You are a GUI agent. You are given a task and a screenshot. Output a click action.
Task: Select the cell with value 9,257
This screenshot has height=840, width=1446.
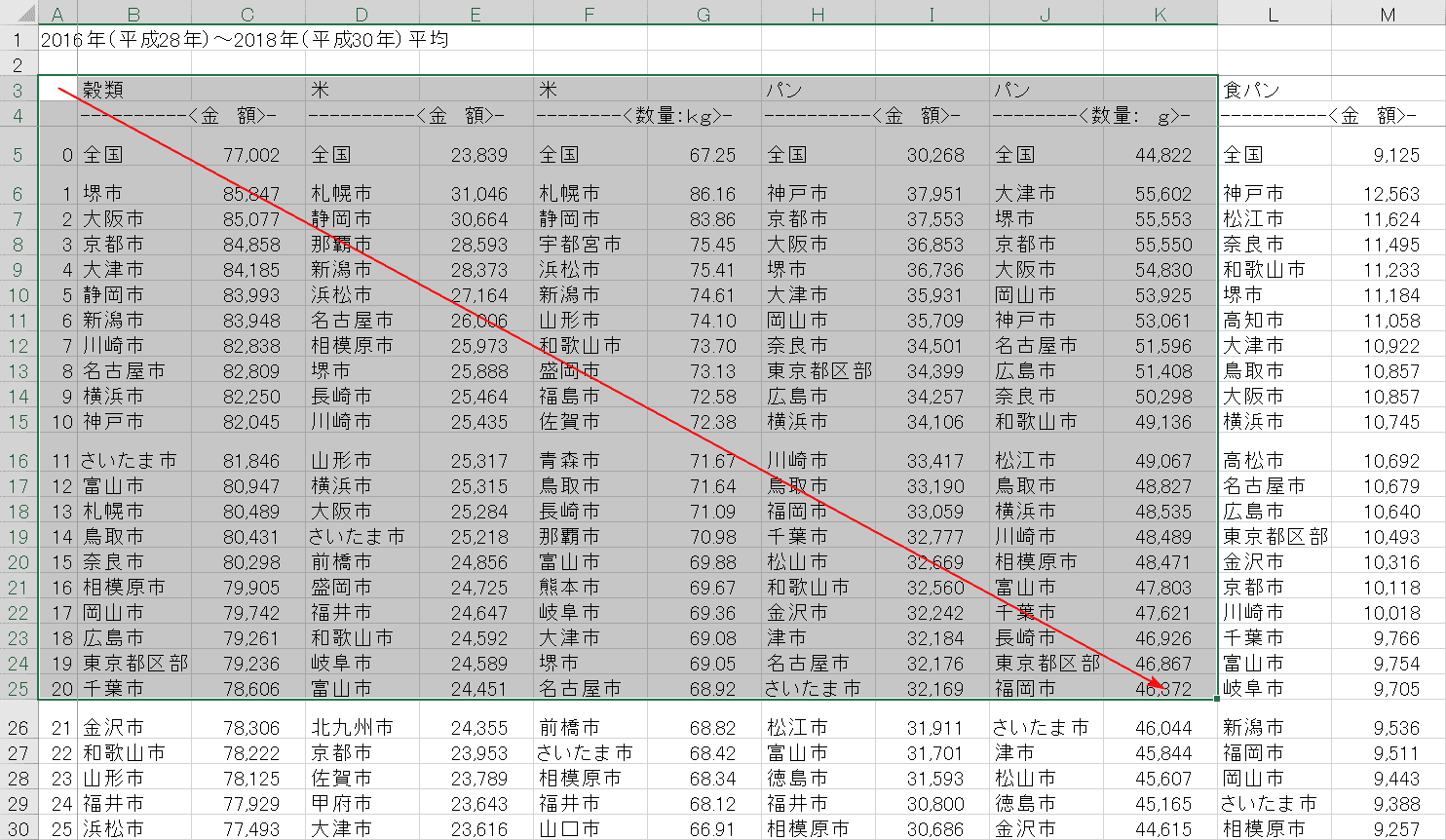[1389, 828]
